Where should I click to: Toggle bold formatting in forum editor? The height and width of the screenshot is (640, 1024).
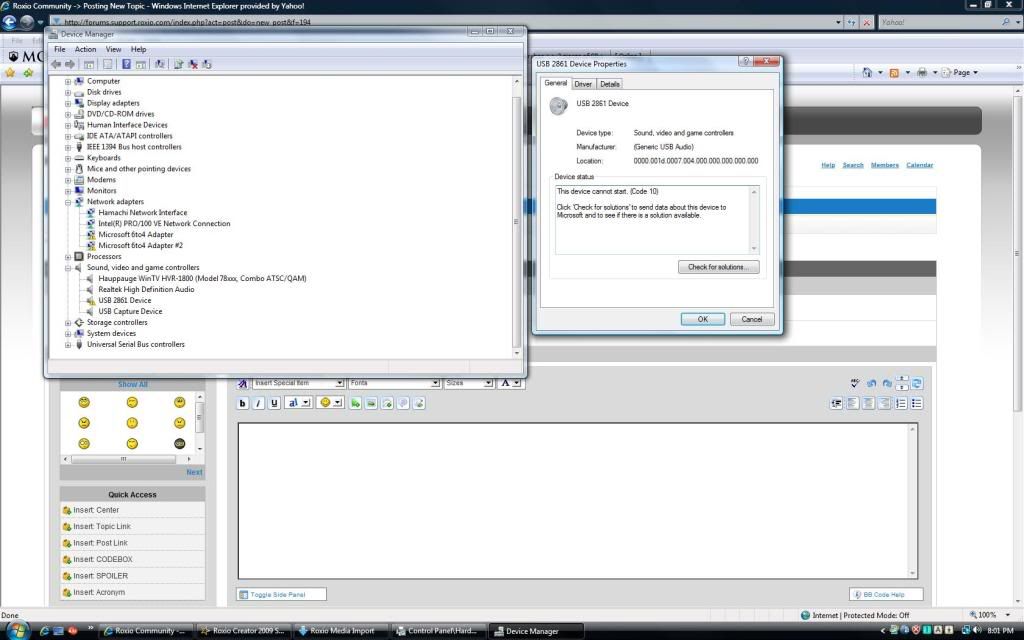point(242,403)
